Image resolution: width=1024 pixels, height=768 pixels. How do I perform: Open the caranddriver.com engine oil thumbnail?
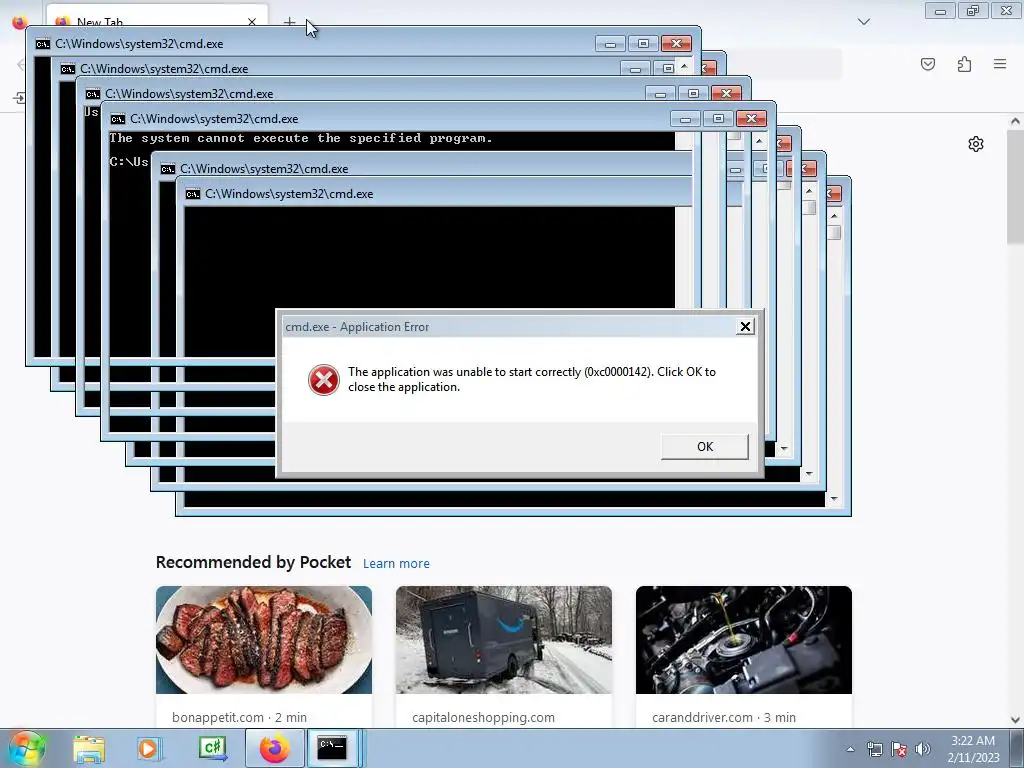pyautogui.click(x=744, y=639)
